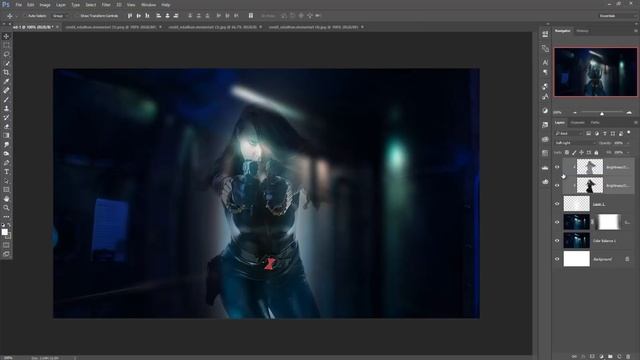Select the History Brush tool
This screenshot has width=640, height=360.
(6, 117)
